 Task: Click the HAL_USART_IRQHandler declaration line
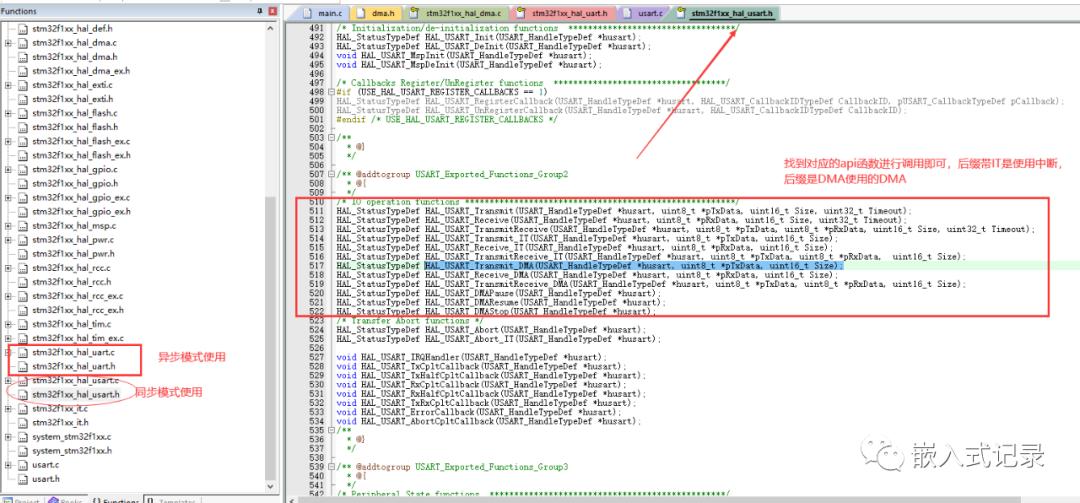click(x=472, y=357)
